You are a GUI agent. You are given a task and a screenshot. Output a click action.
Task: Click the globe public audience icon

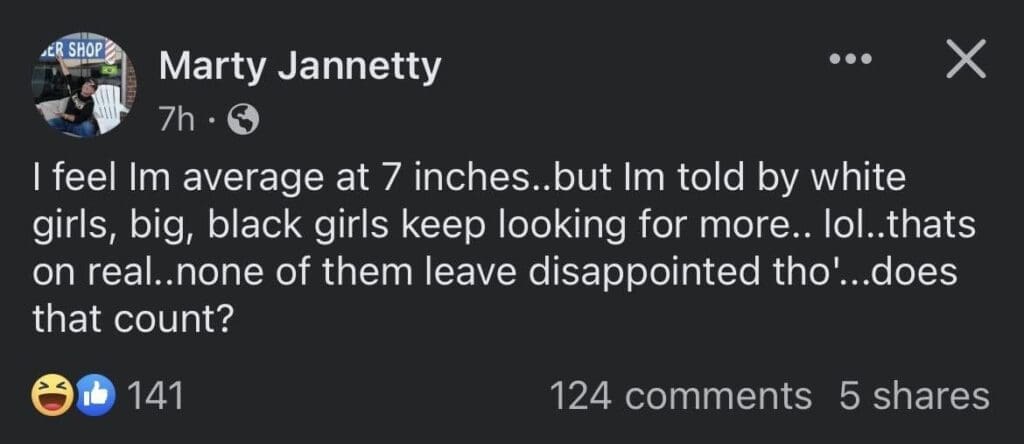[x=243, y=121]
